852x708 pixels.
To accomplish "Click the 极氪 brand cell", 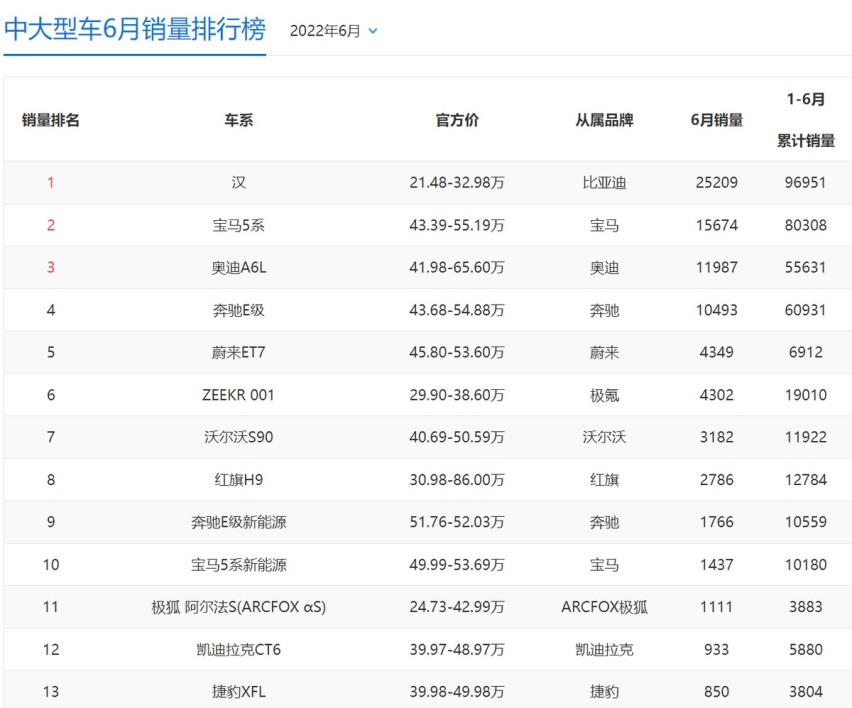I will 604,394.
